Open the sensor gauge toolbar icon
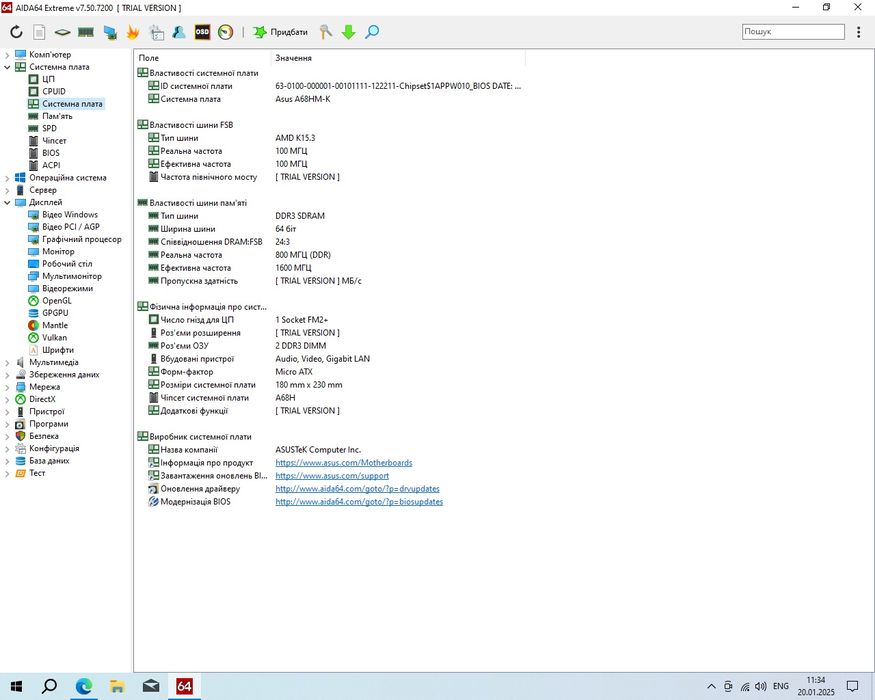Image resolution: width=875 pixels, height=700 pixels. pos(225,32)
